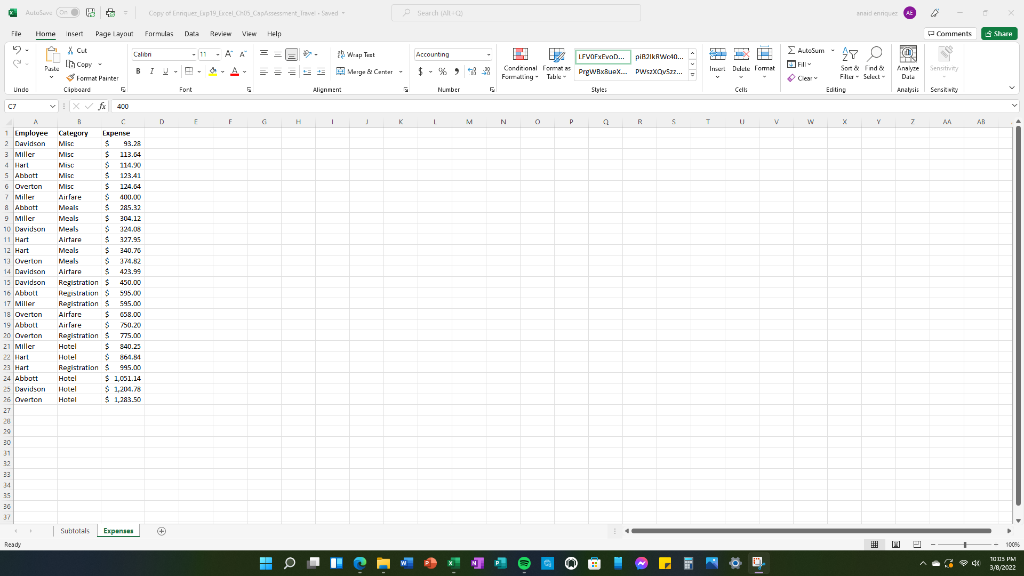Apply red font color

[234, 72]
